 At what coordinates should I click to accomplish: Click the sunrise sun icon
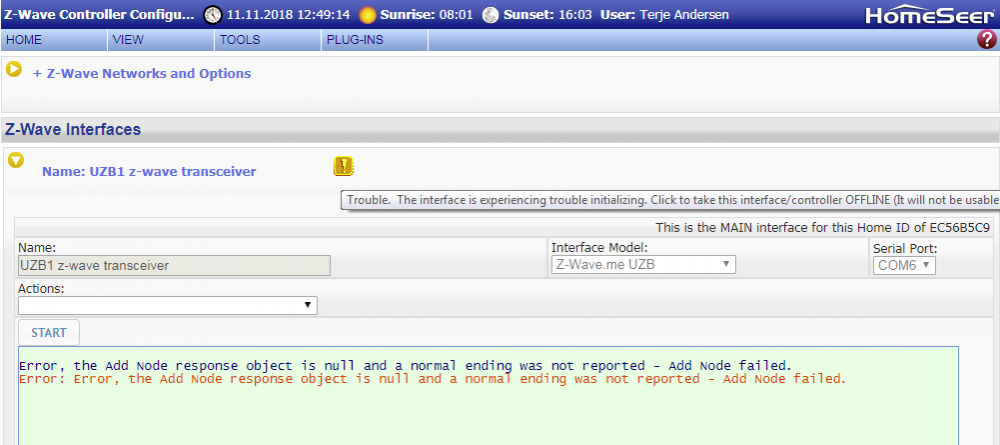click(368, 15)
